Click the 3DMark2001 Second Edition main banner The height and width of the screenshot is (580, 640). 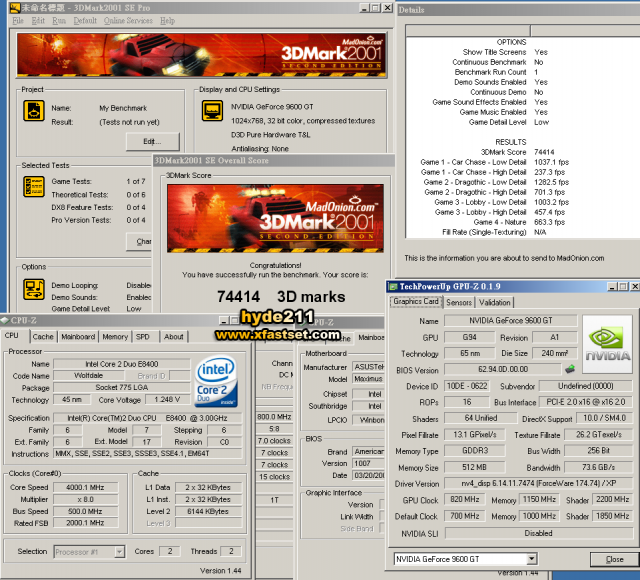201,55
